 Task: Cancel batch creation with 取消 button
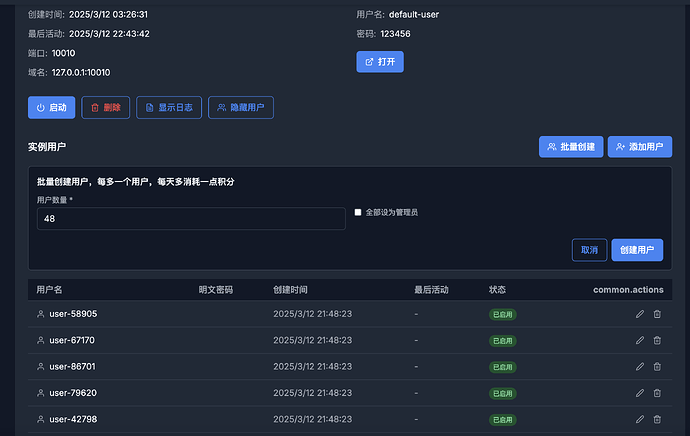pyautogui.click(x=589, y=250)
